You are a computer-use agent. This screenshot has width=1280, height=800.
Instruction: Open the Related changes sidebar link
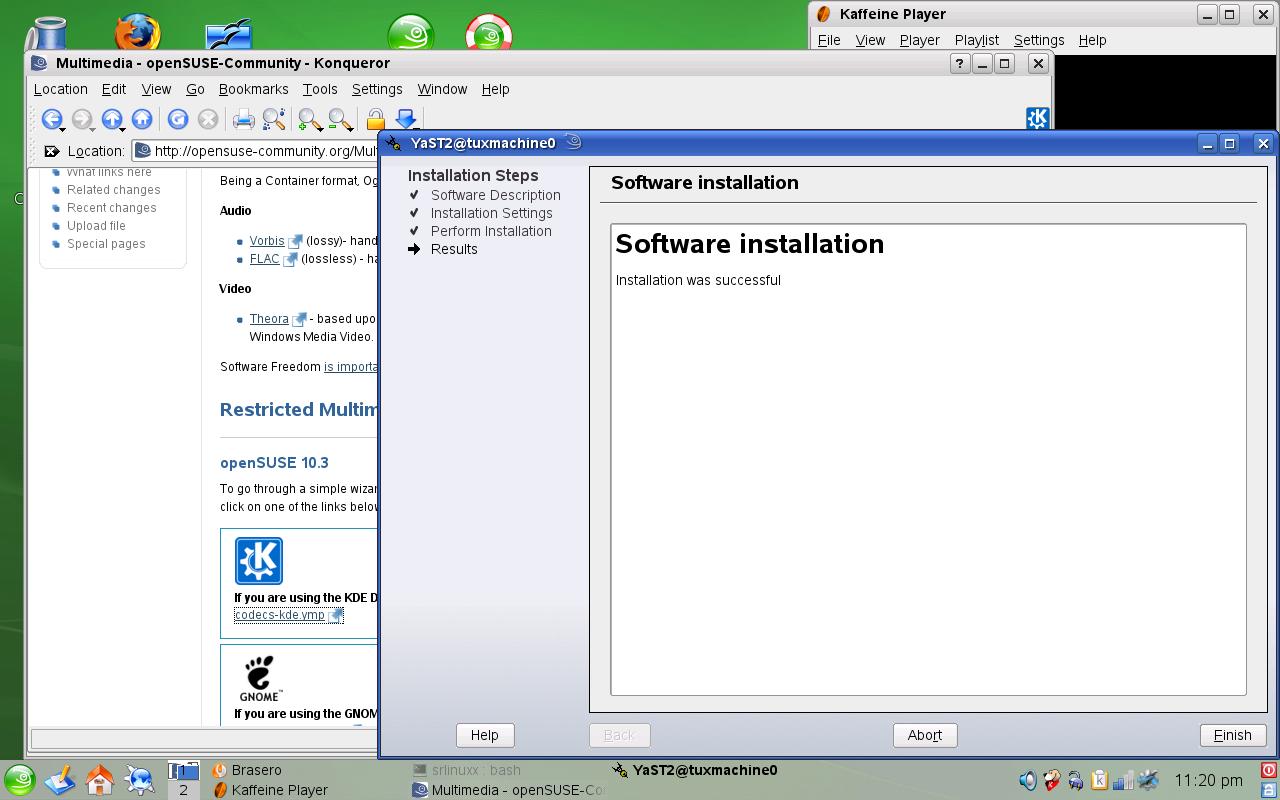(113, 190)
